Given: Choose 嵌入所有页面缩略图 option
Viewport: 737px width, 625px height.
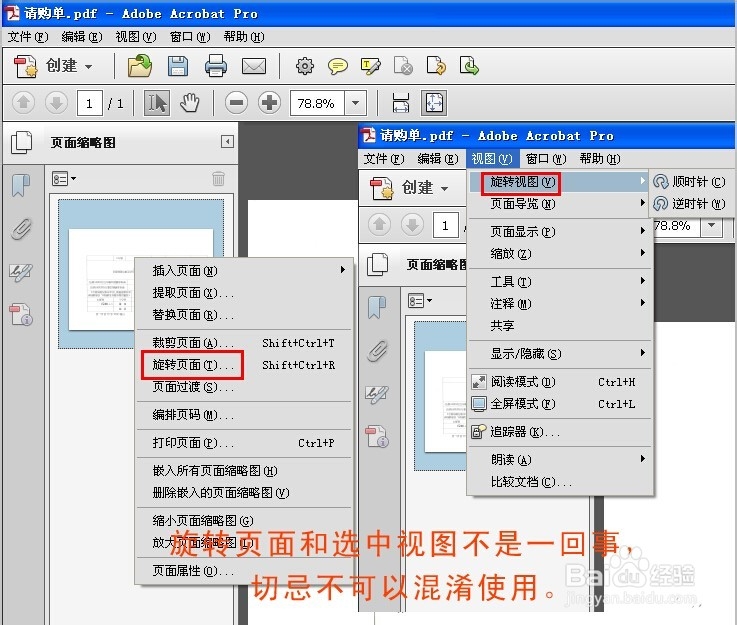Looking at the screenshot, I should (x=243, y=470).
